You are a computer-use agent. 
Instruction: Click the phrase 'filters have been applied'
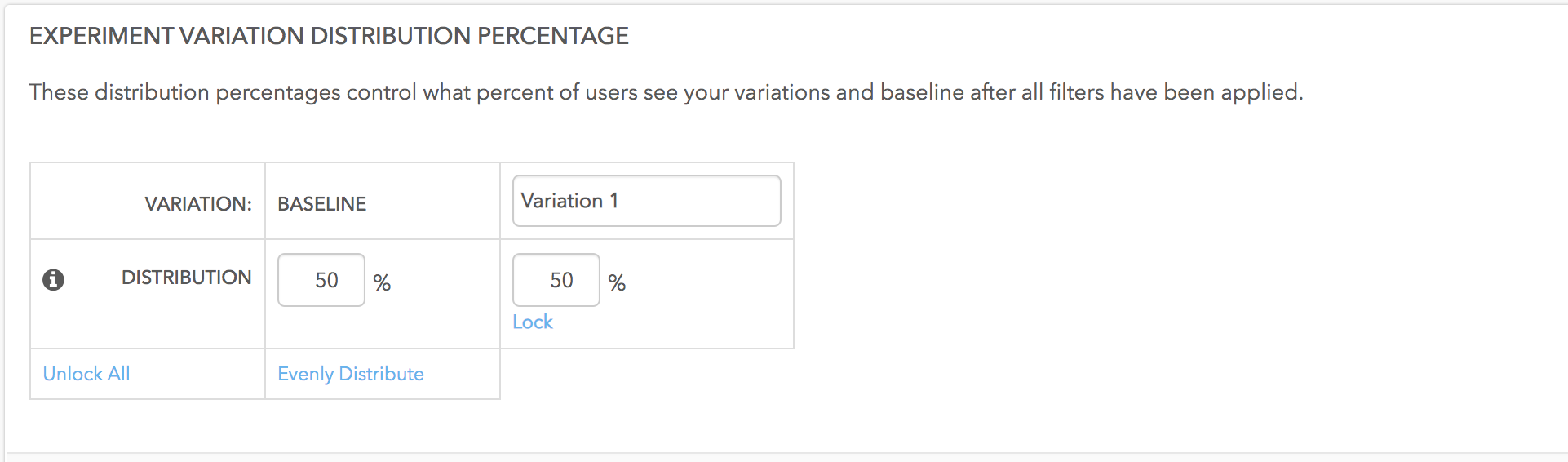pyautogui.click(x=1175, y=92)
